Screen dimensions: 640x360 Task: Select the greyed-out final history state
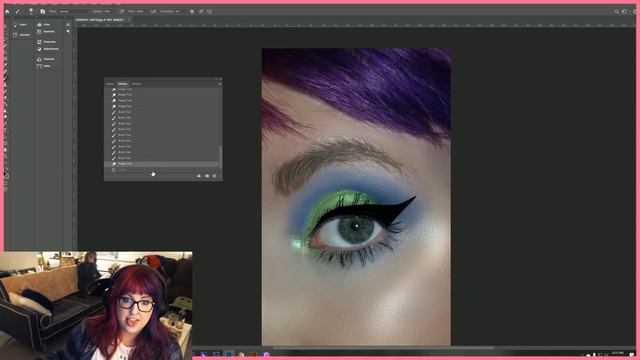(162, 169)
